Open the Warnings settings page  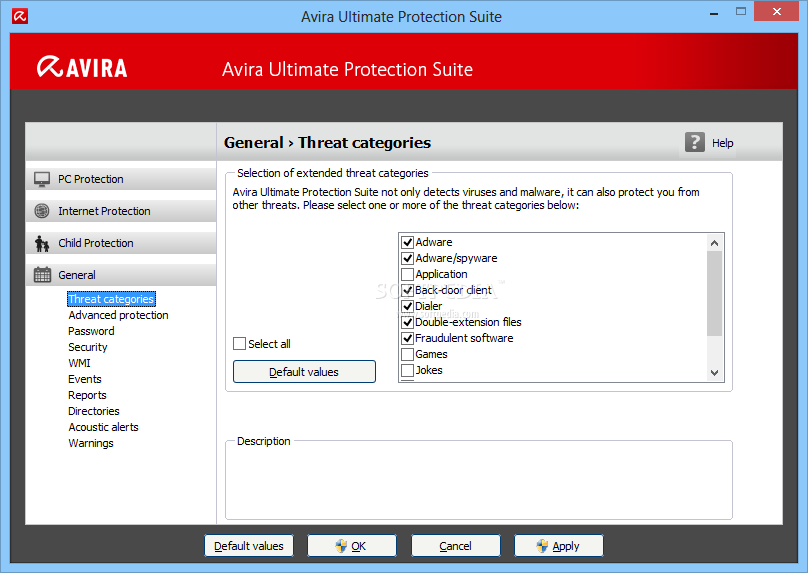(91, 443)
